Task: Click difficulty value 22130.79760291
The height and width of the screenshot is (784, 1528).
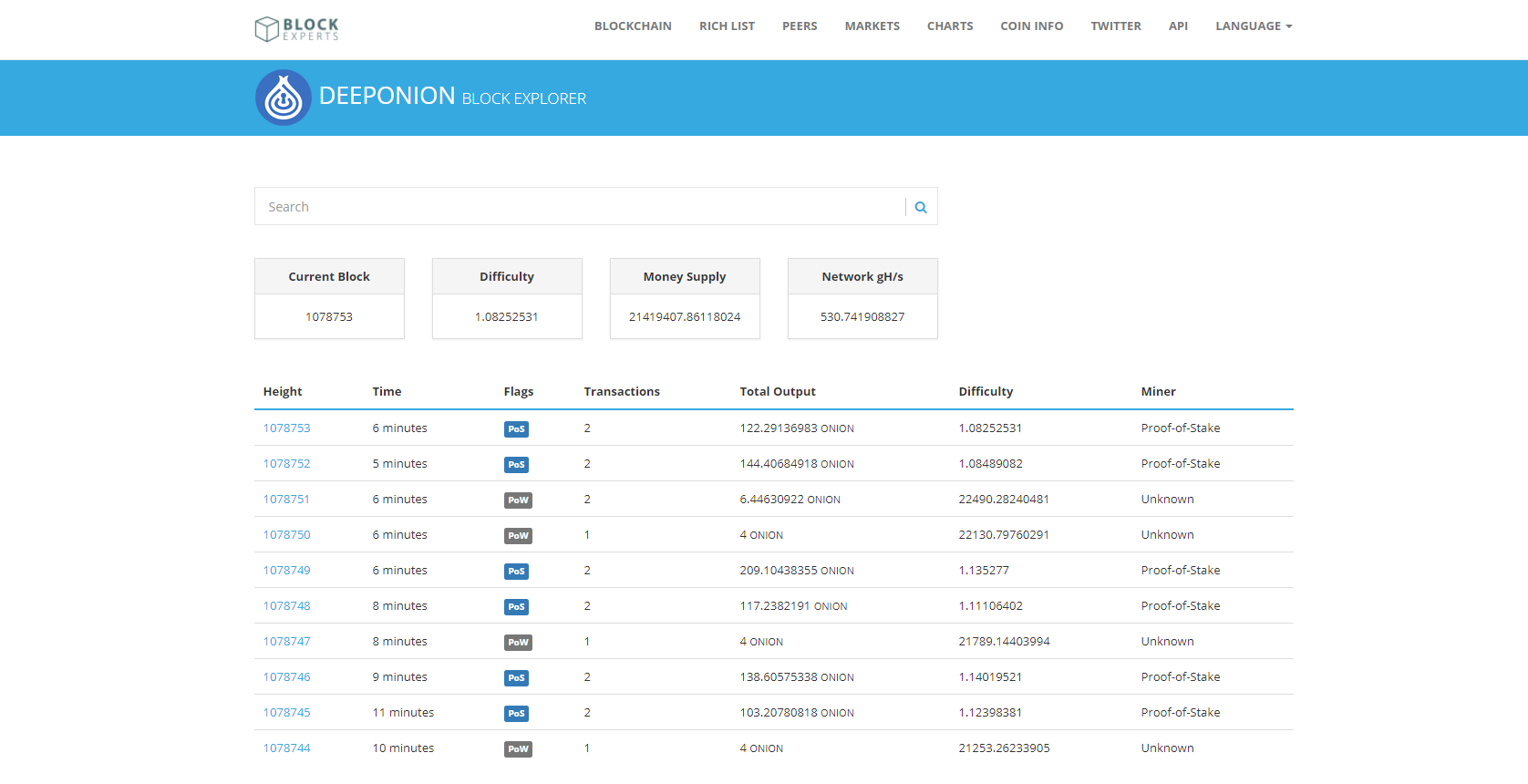Action: point(1004,534)
